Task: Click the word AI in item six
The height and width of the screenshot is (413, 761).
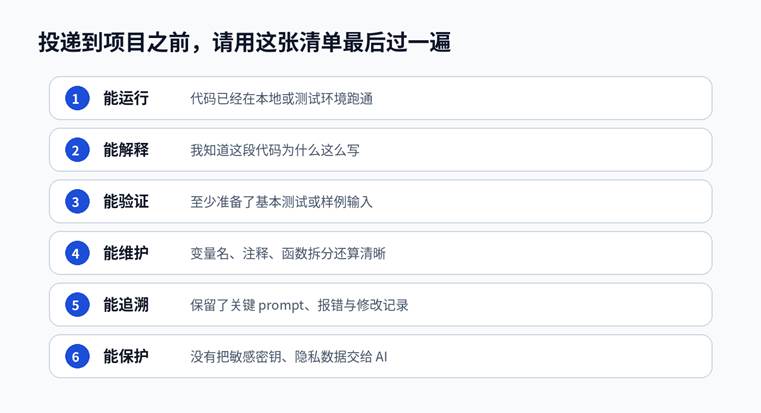Action: tap(381, 357)
